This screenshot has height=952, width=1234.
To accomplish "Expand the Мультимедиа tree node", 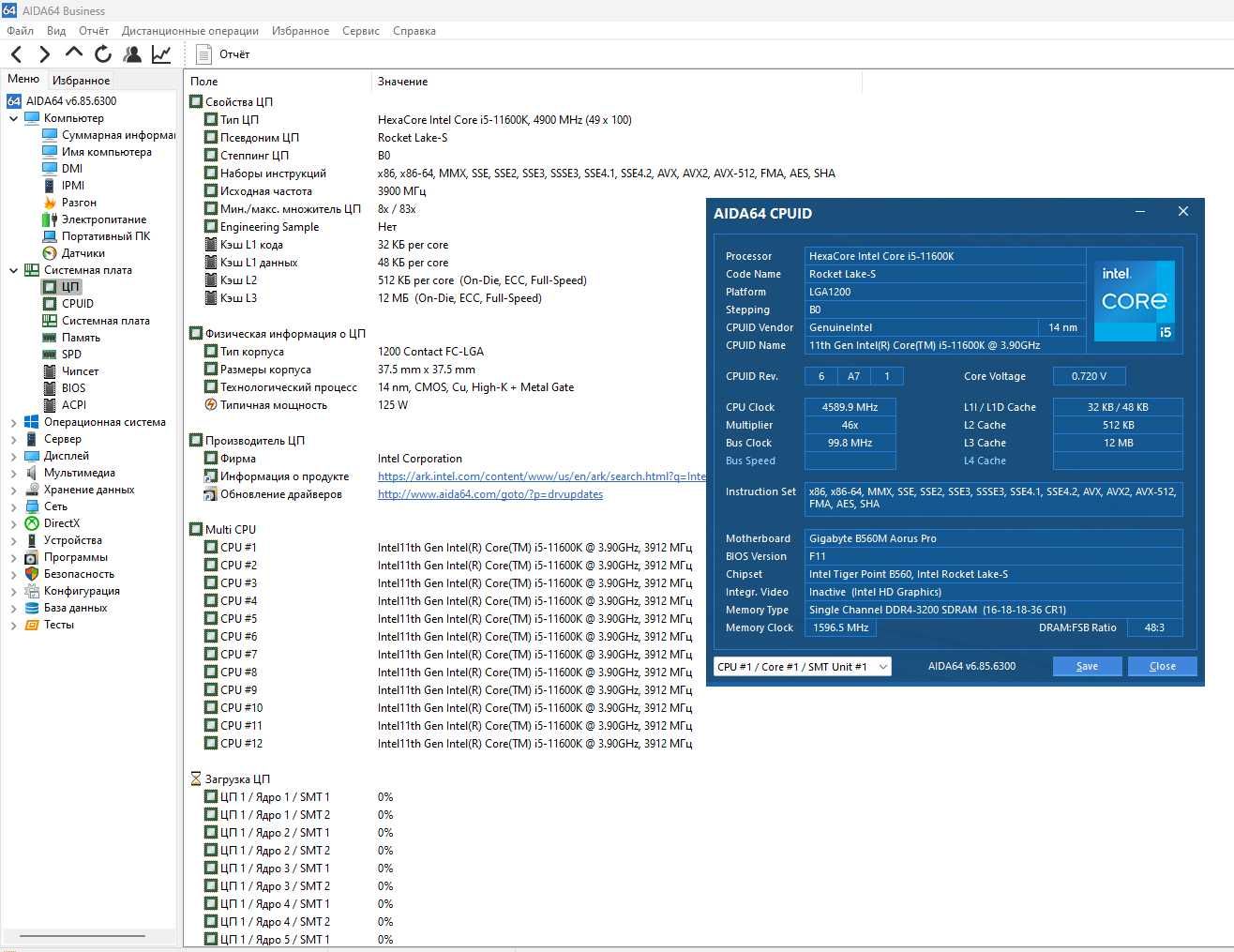I will coord(13,473).
